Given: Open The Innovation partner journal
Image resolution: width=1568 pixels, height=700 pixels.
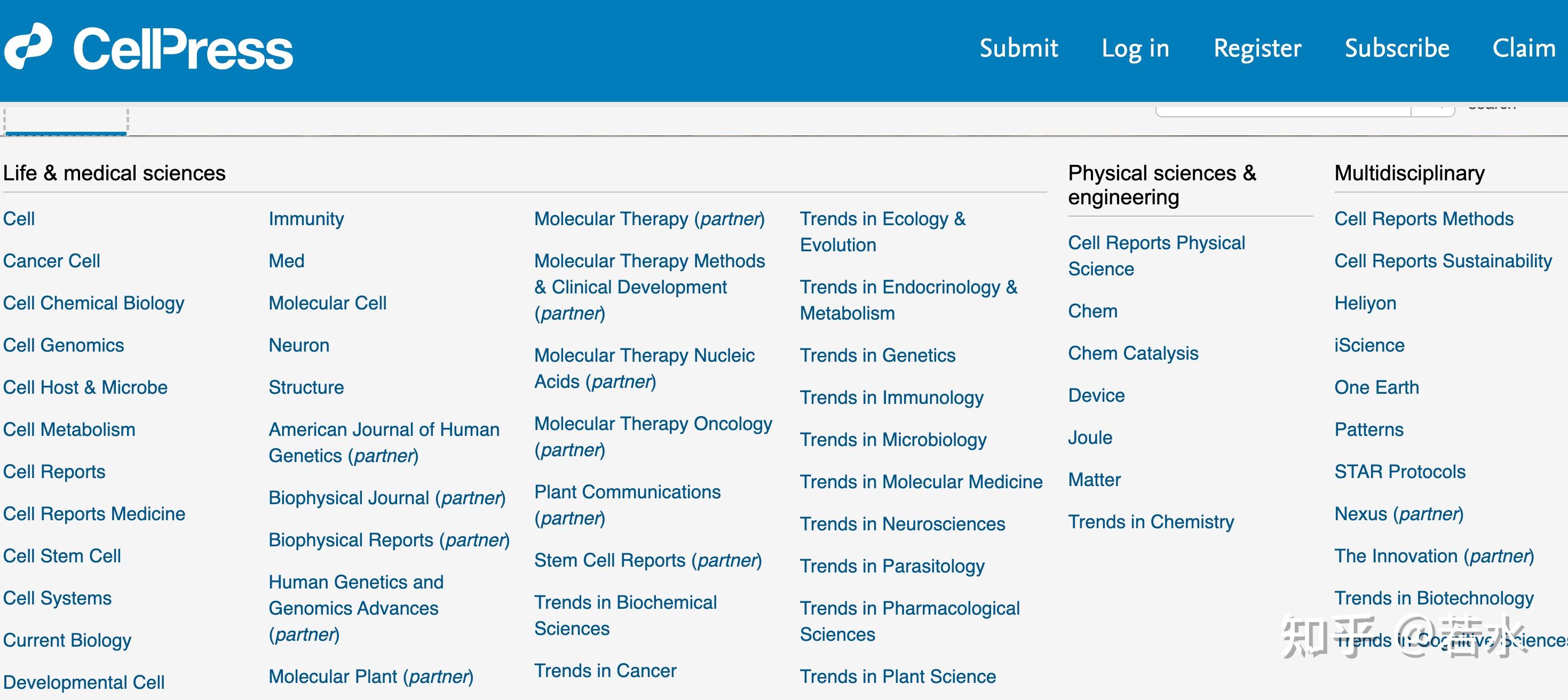Looking at the screenshot, I should [x=1434, y=556].
